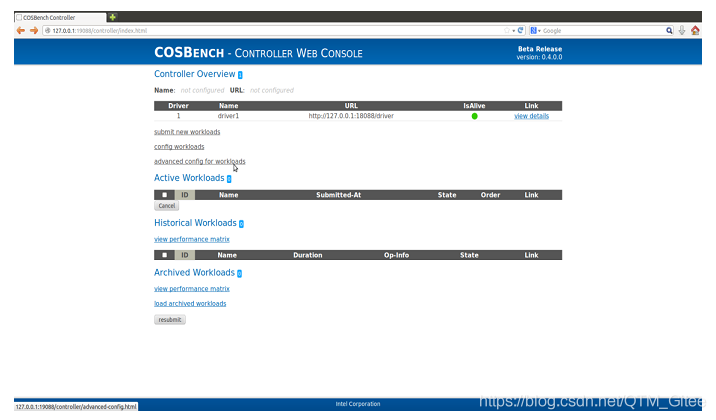Screen dimensions: 716x420
Task: Click the Archived Workloads heading
Action: click(195, 273)
